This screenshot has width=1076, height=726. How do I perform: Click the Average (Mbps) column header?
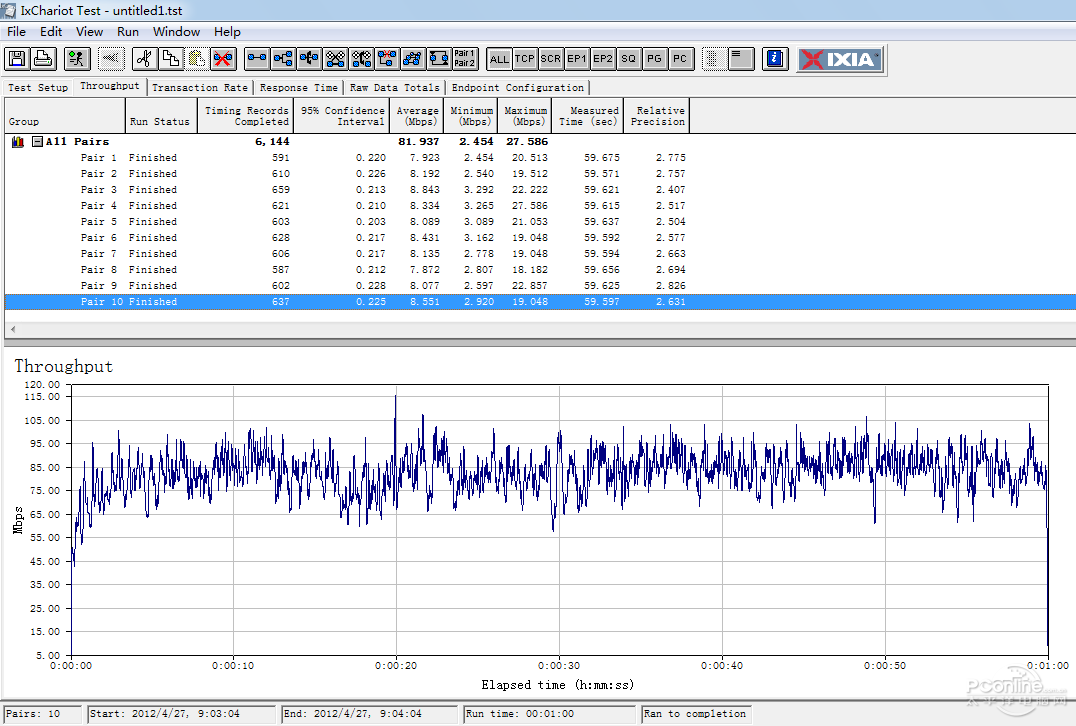click(x=417, y=115)
